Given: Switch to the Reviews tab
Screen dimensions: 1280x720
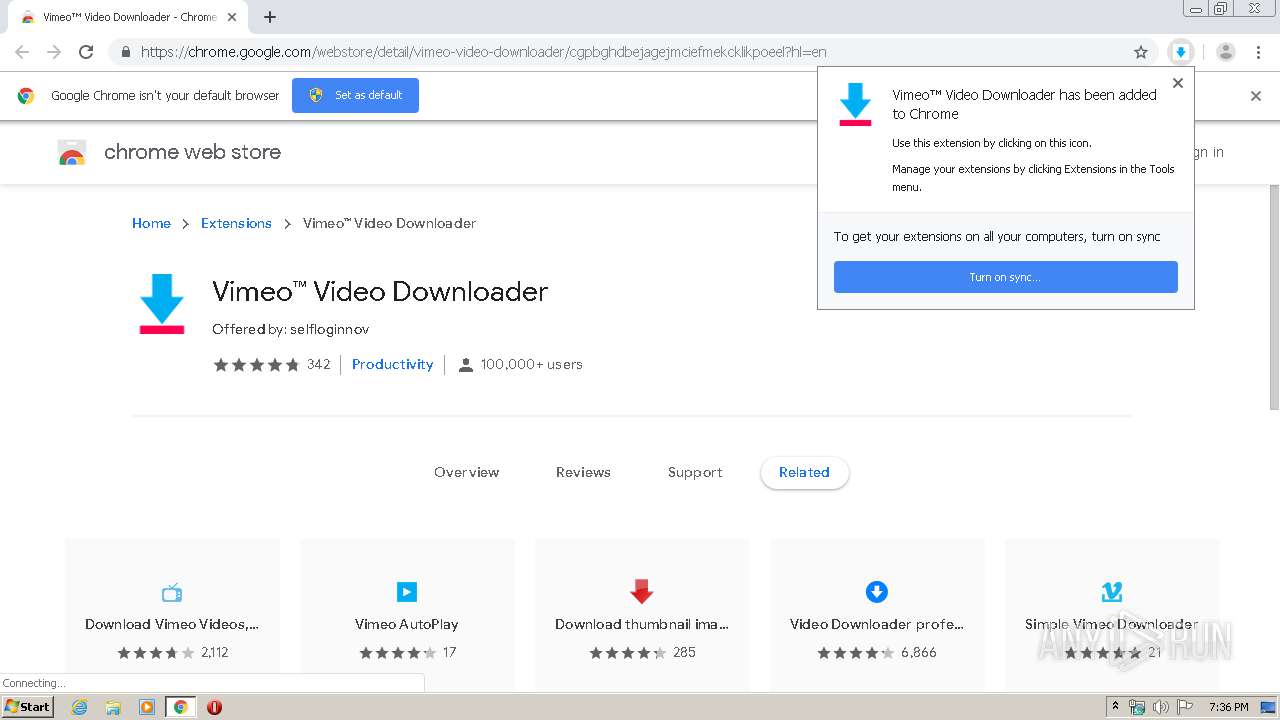Looking at the screenshot, I should [x=583, y=472].
